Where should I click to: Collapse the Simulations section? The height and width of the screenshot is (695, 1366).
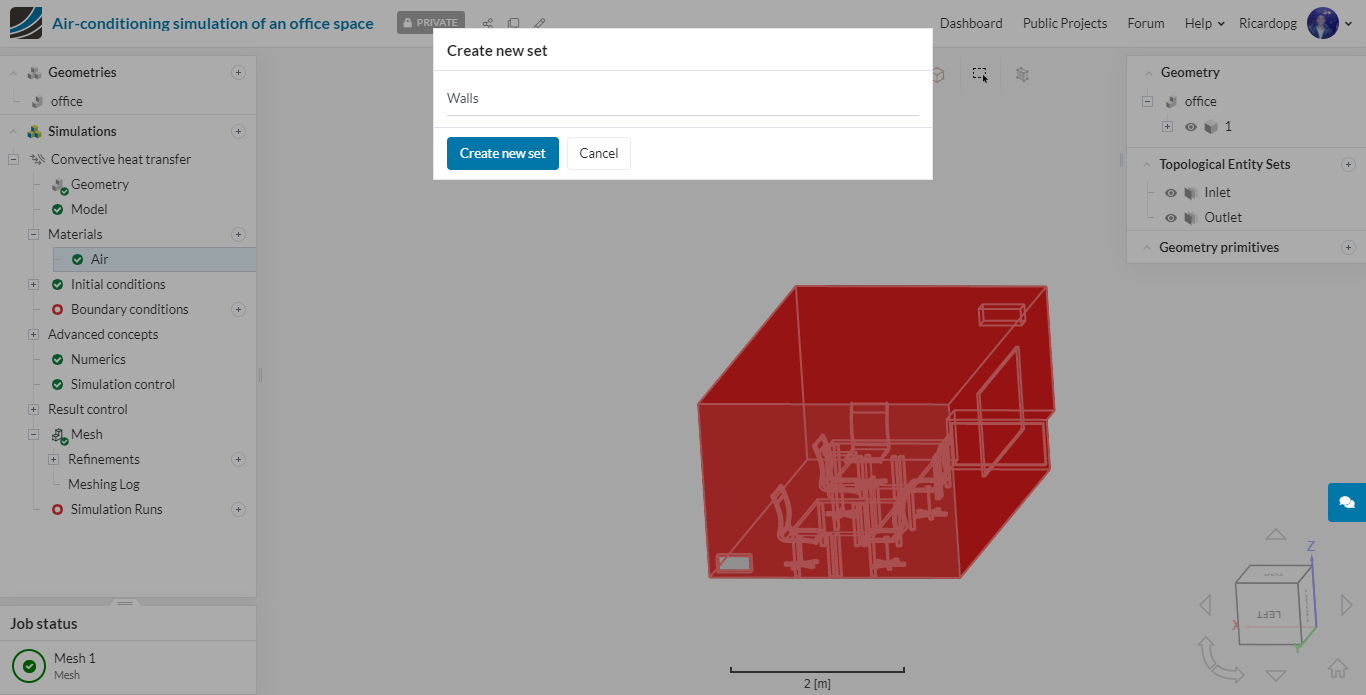pos(13,131)
